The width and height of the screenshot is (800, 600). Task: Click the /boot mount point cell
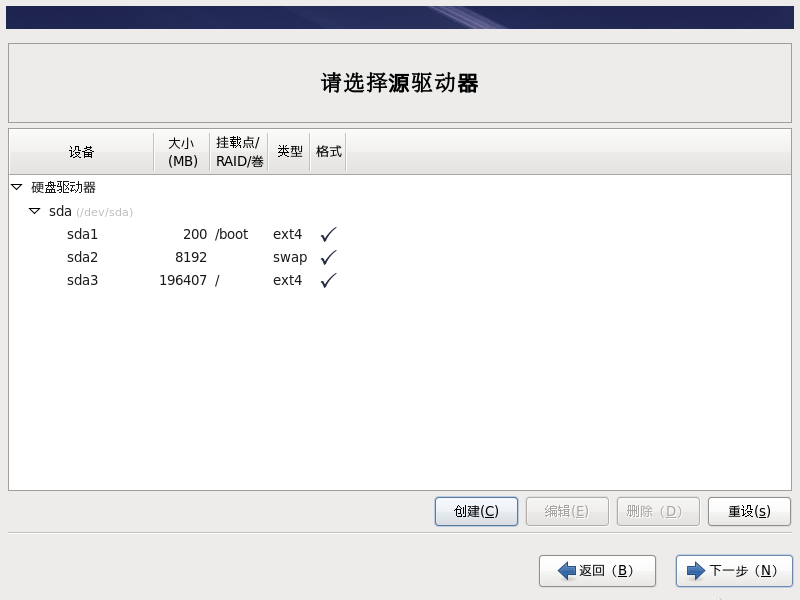[x=232, y=234]
